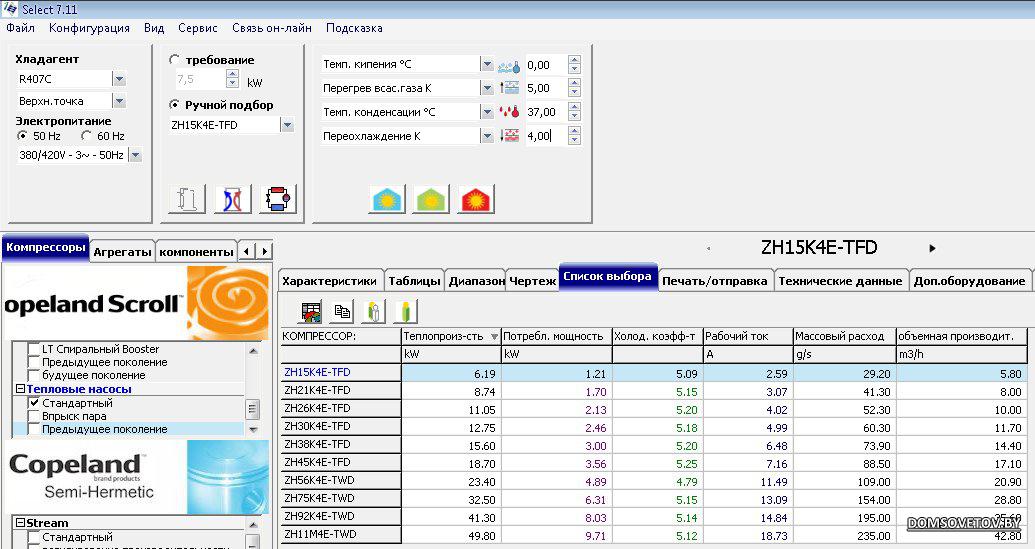1035x549 pixels.
Task: Open the 380/420V voltage dropdown
Action: pos(135,156)
